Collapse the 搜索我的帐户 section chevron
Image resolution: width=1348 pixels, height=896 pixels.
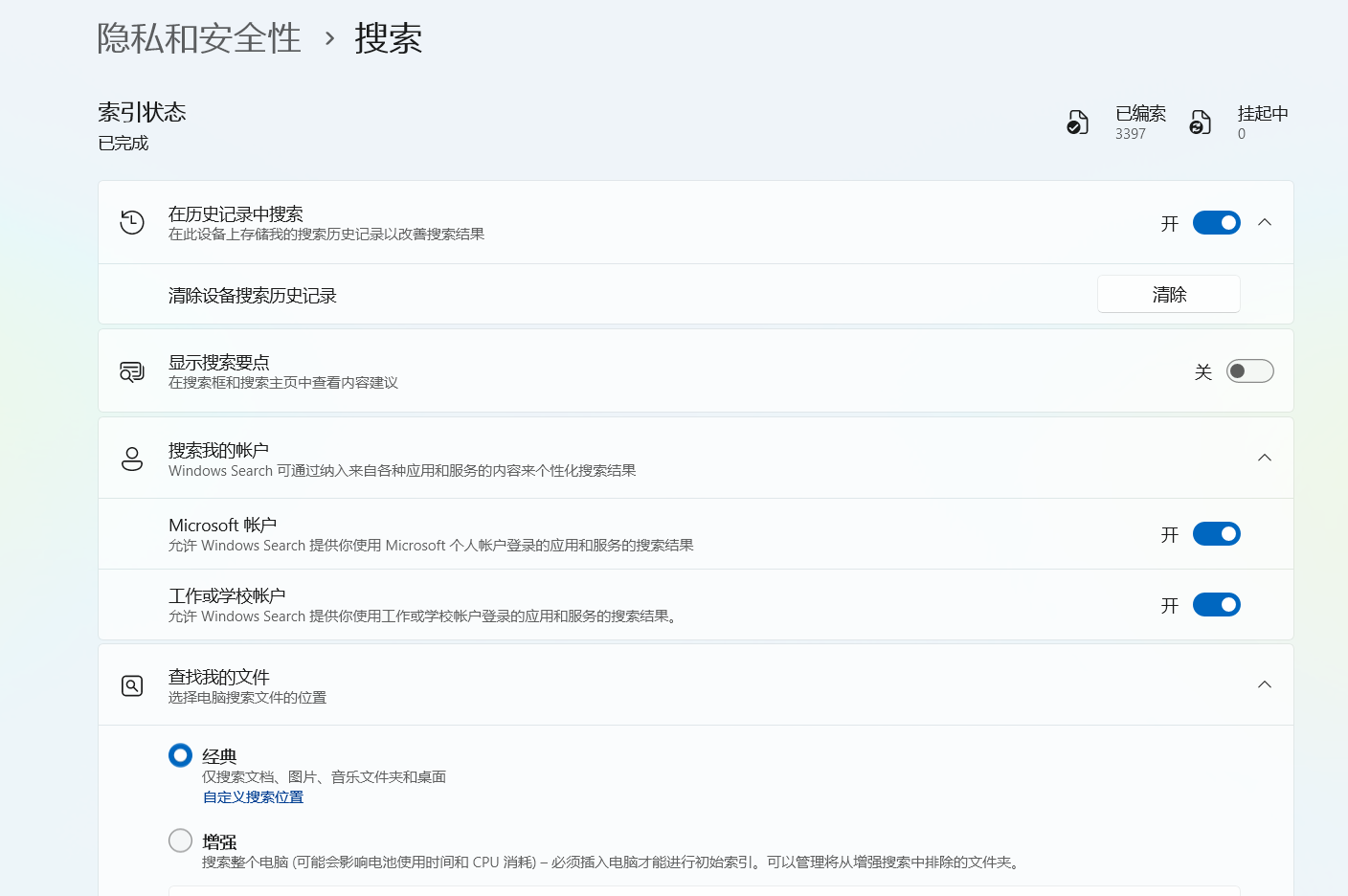click(1265, 458)
